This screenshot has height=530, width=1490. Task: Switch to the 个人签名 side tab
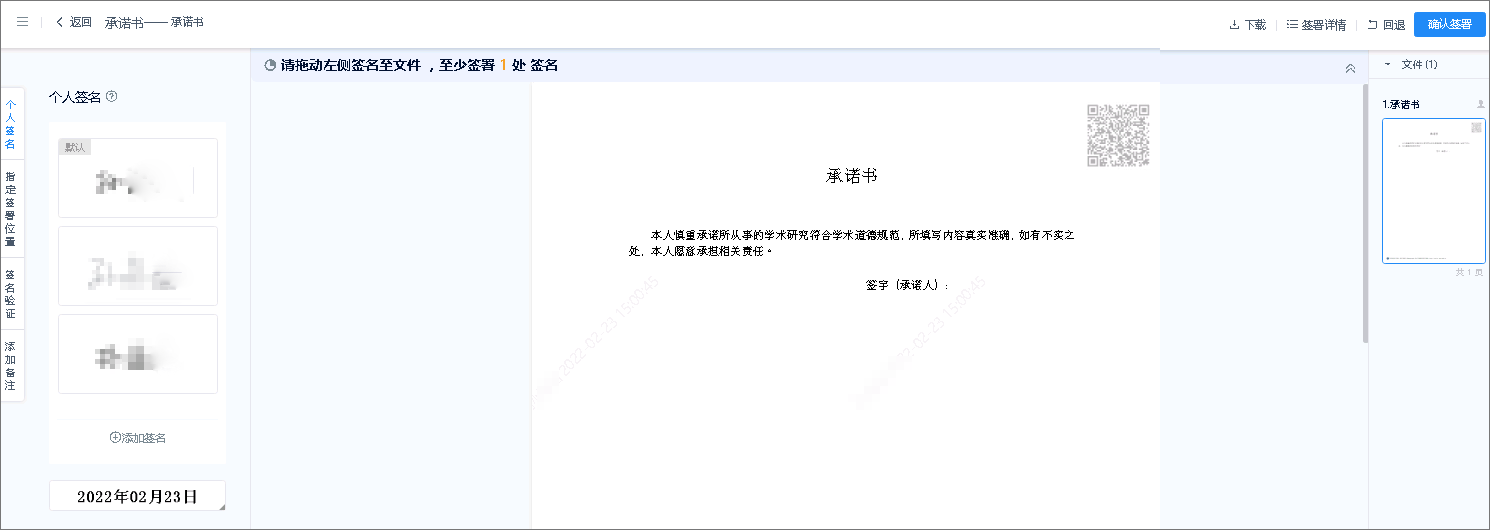pos(11,124)
